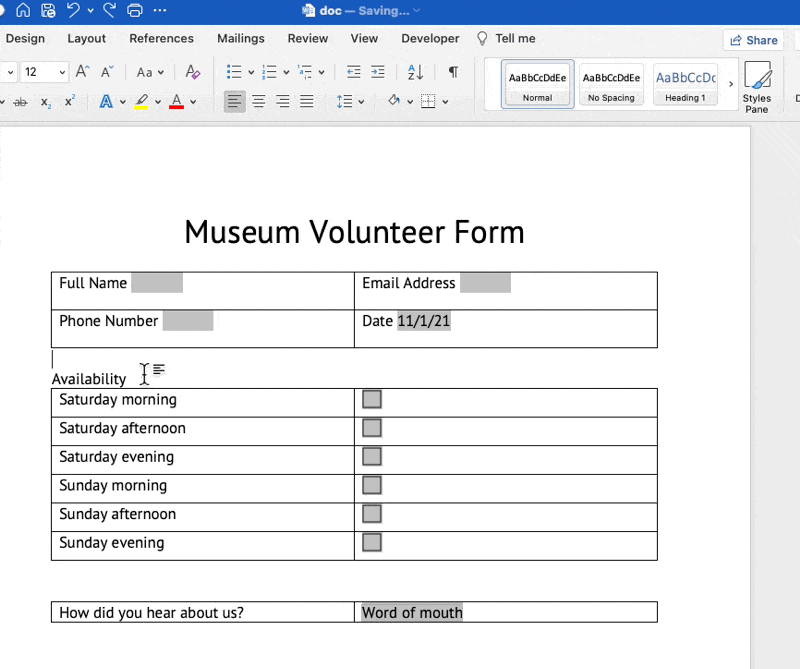This screenshot has height=669, width=800.
Task: Clear all formatting with the eraser icon
Action: pyautogui.click(x=193, y=71)
